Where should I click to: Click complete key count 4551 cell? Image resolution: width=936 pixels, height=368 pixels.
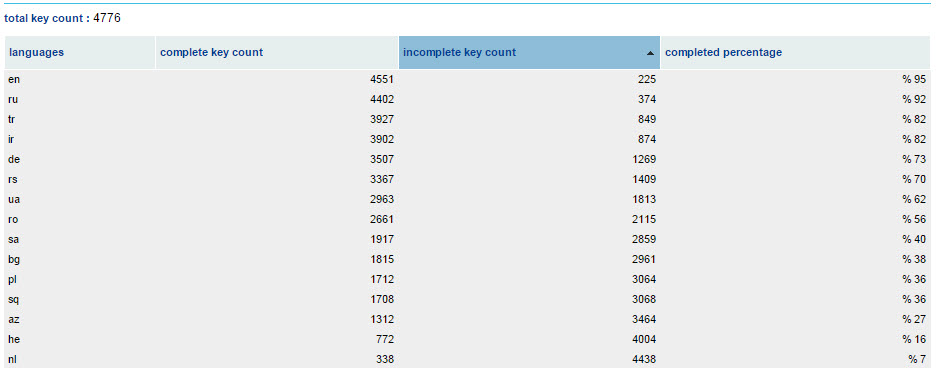277,79
